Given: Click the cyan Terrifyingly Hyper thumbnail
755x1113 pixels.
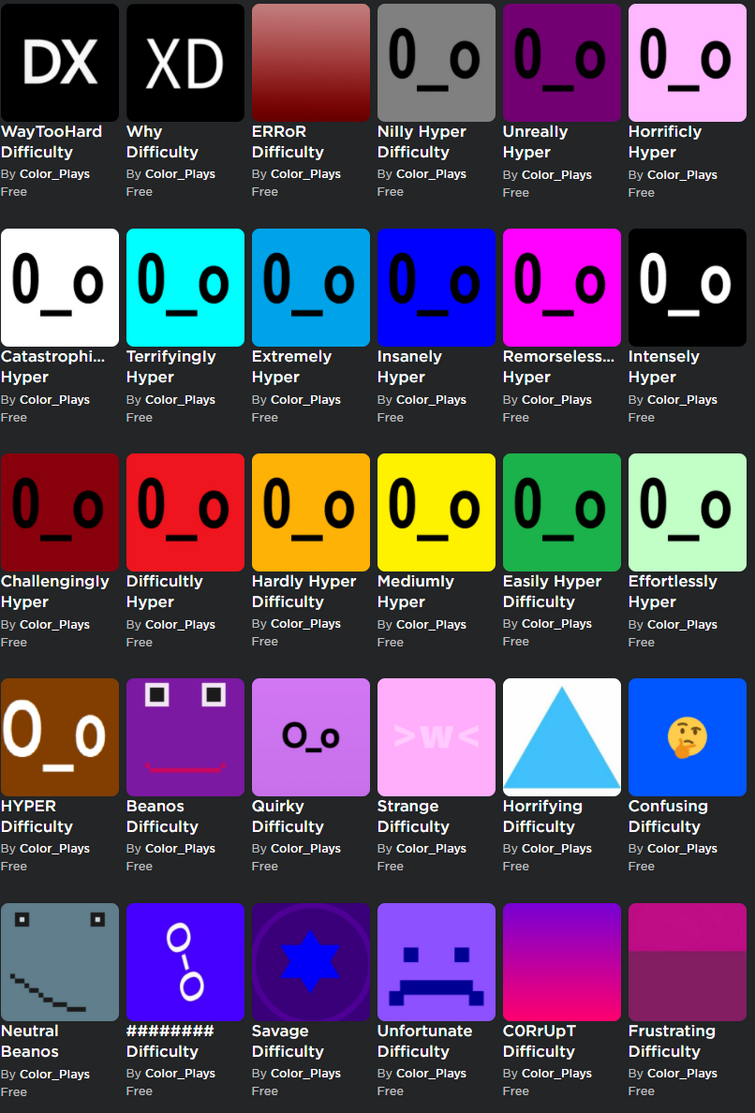Looking at the screenshot, I should tap(185, 287).
